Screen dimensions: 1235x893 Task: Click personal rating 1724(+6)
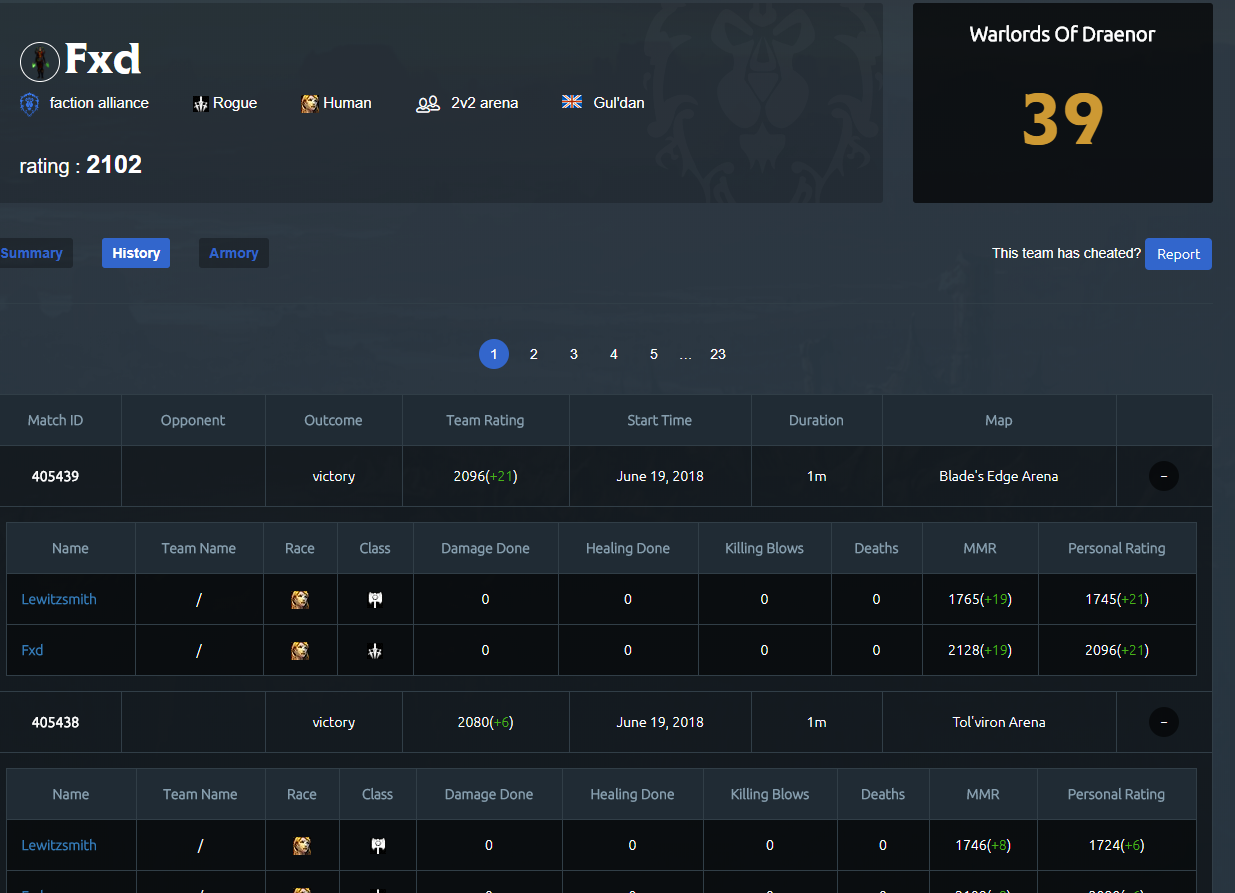point(1116,845)
